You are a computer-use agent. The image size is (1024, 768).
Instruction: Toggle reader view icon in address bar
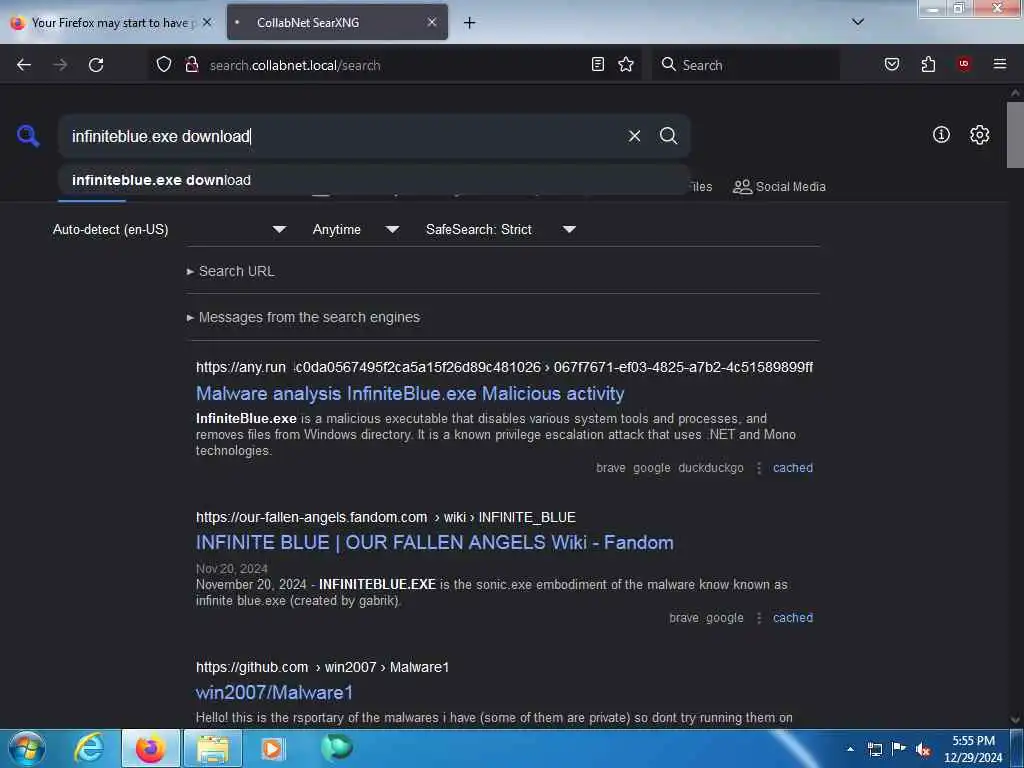coord(598,64)
